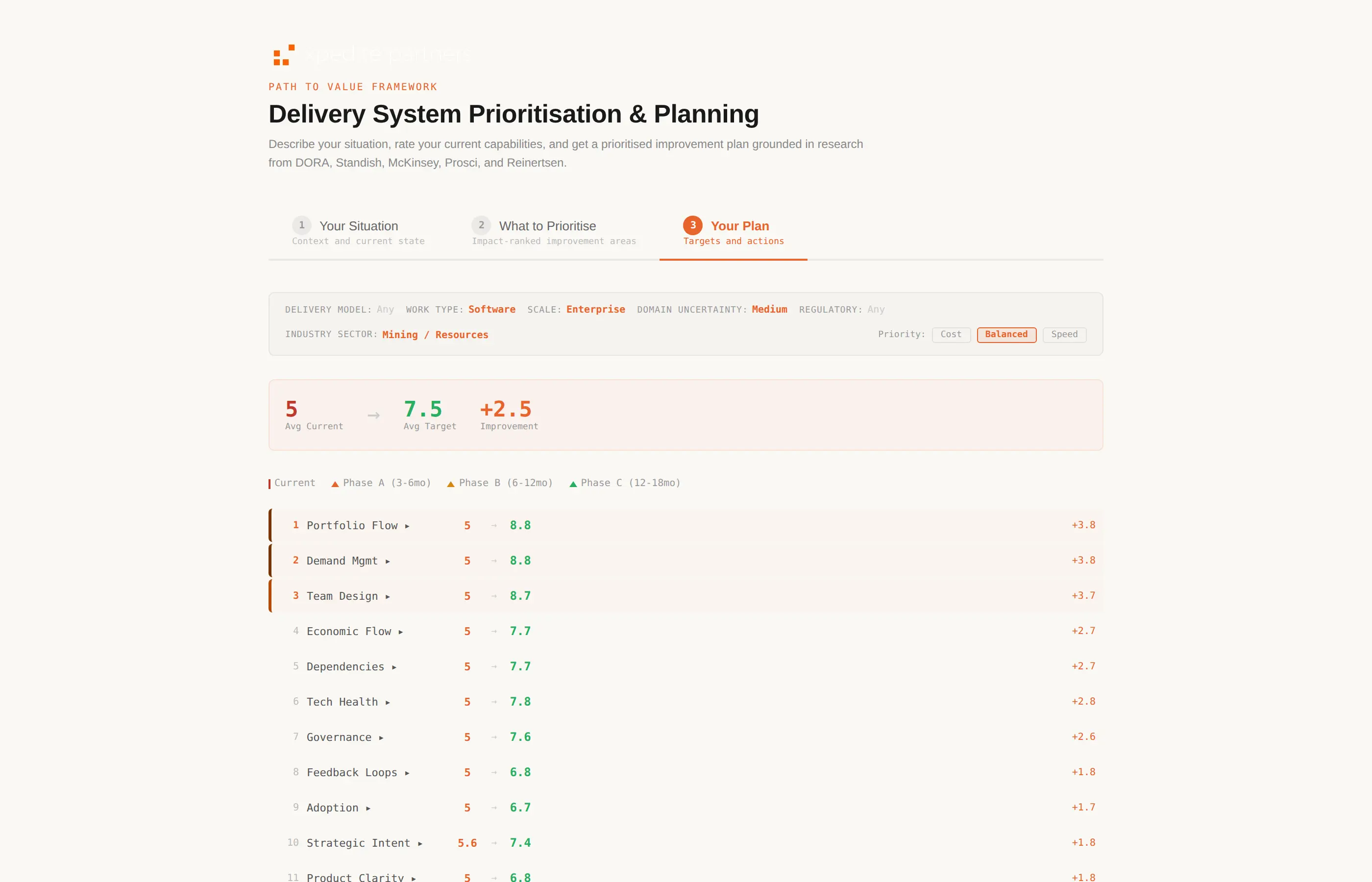Open the What to Prioritise tab
The width and height of the screenshot is (1372, 882).
(547, 226)
